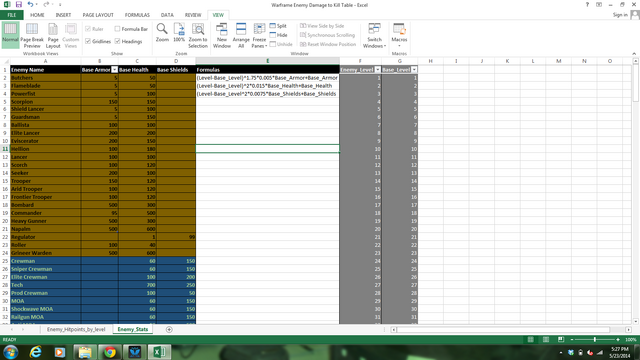
Task: Click Unhide window button
Action: click(x=281, y=44)
